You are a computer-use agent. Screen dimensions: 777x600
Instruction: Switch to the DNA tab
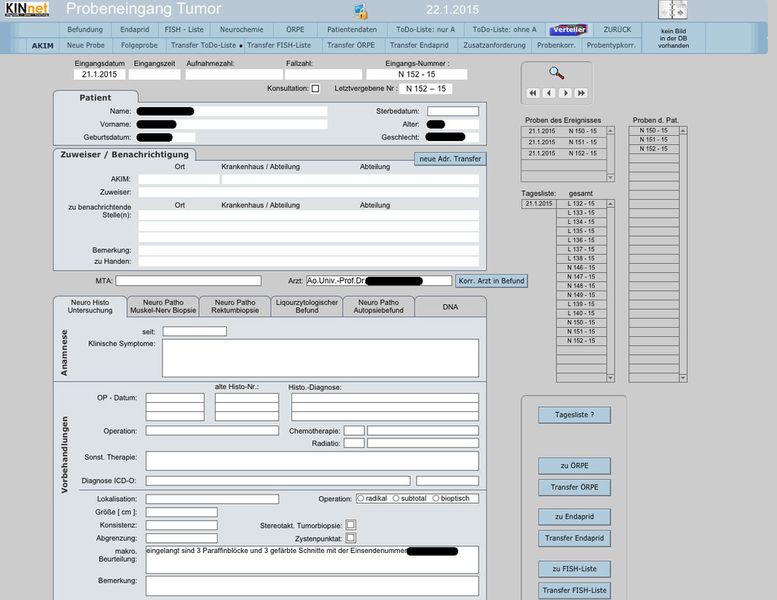coord(450,307)
